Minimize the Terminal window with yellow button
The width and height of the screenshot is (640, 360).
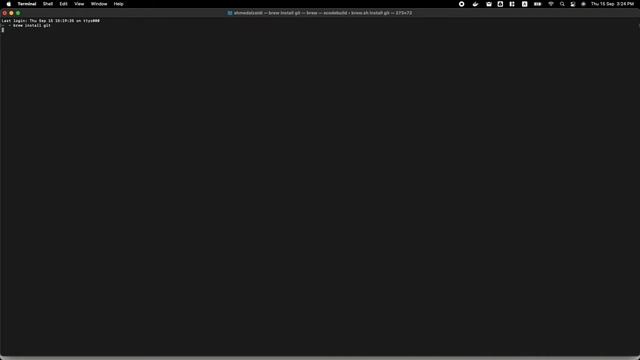point(11,13)
